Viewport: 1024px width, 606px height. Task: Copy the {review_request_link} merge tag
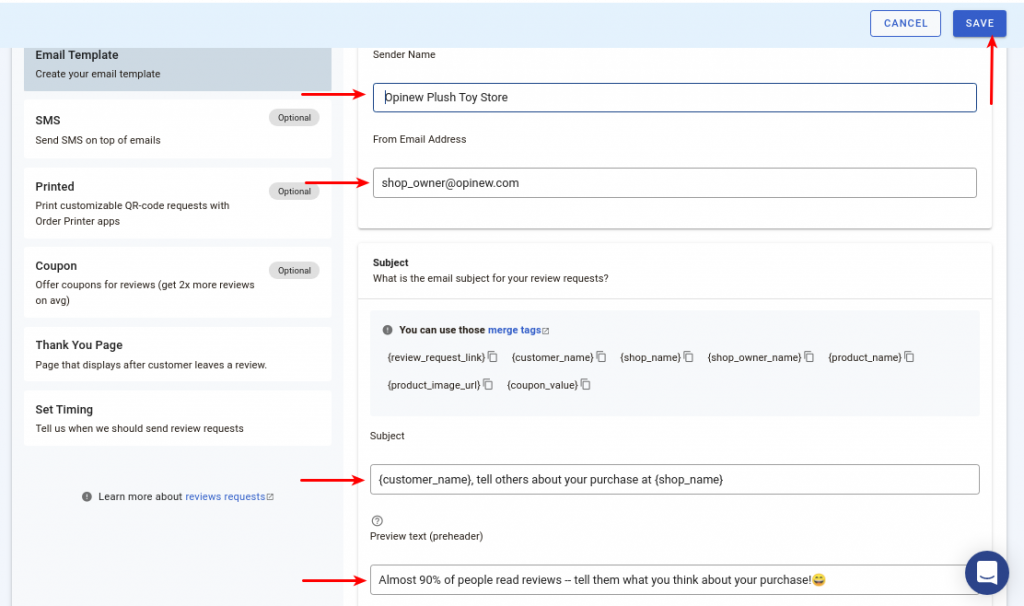pyautogui.click(x=493, y=357)
